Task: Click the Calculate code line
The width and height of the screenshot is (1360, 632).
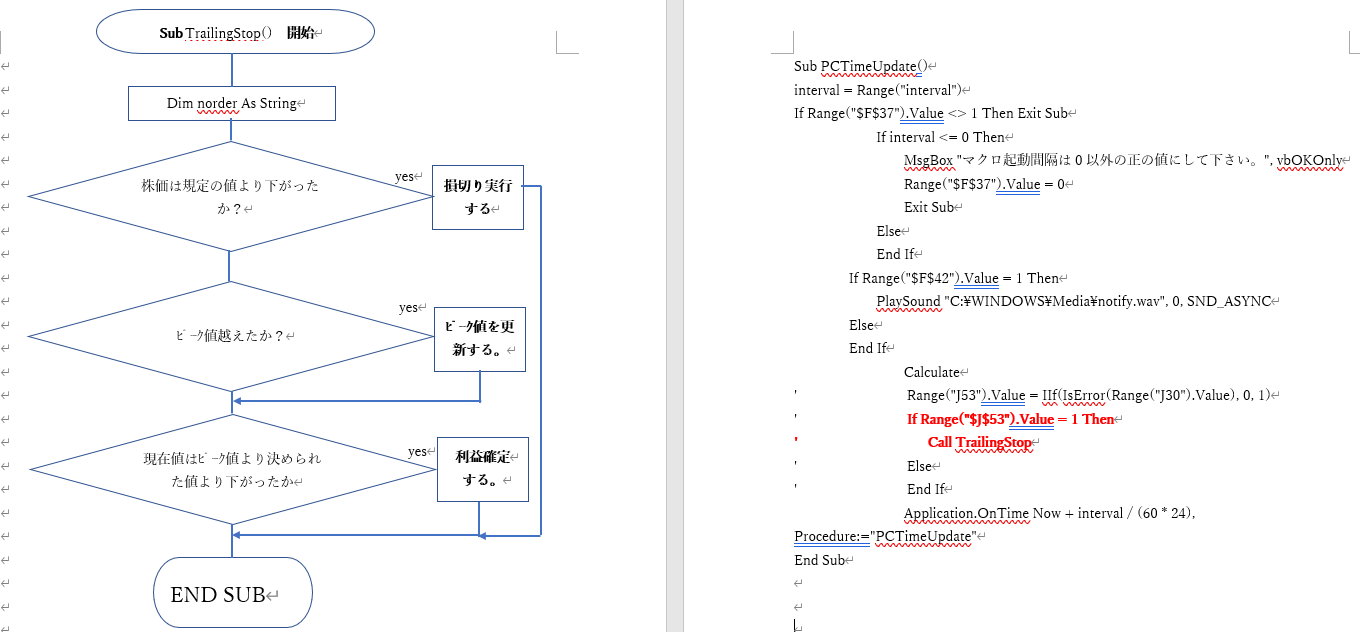Action: (x=931, y=372)
